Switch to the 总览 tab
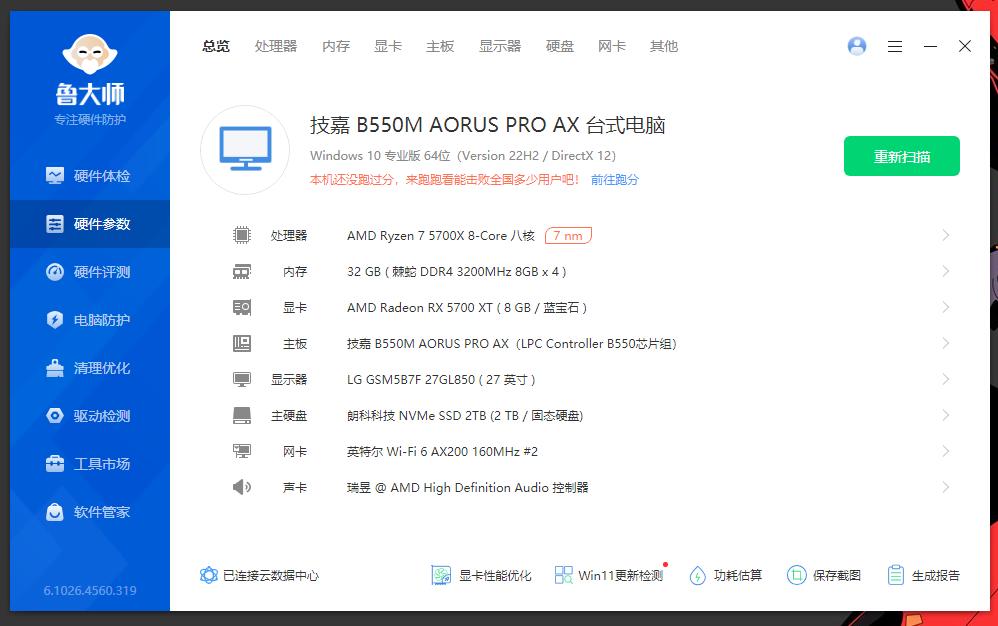998x626 pixels. coord(216,46)
